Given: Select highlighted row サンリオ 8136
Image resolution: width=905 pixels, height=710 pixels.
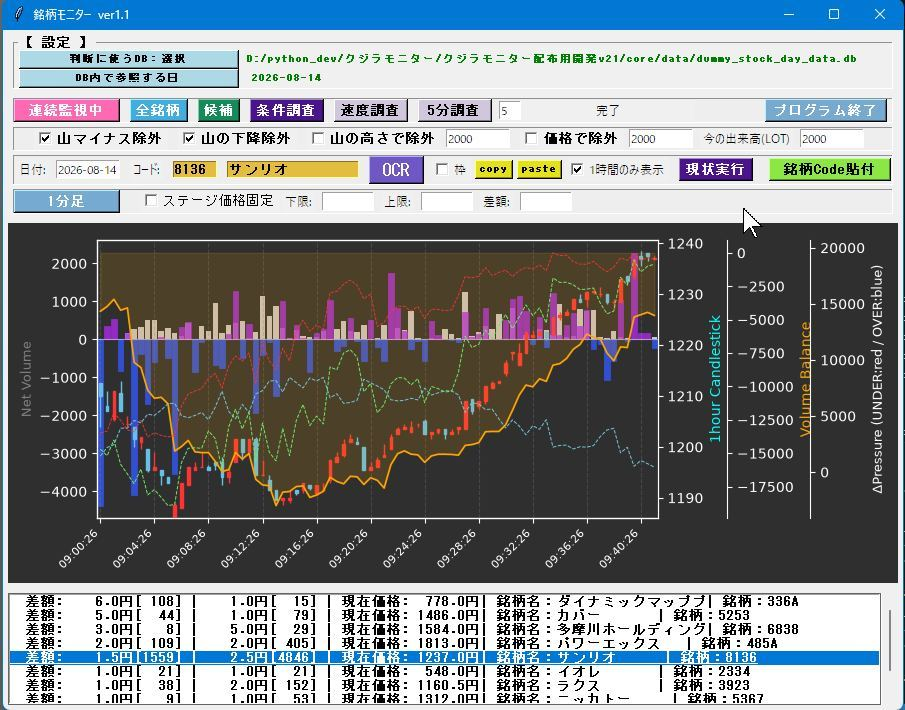Looking at the screenshot, I should (444, 657).
